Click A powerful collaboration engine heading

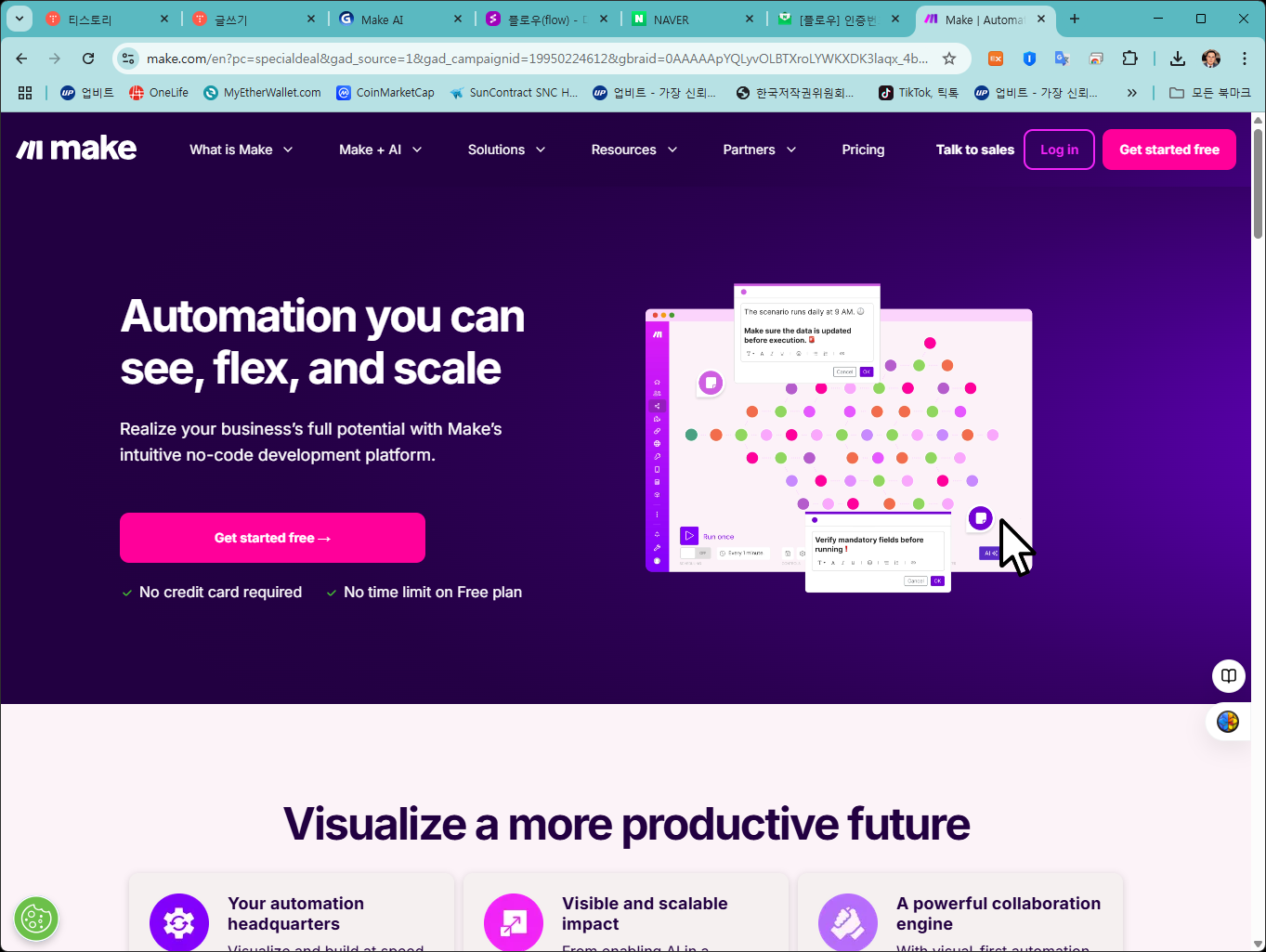tap(998, 914)
